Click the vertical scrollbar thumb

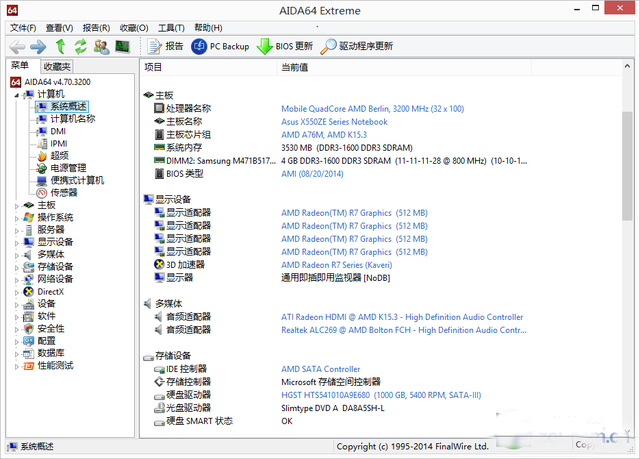pyautogui.click(x=627, y=166)
